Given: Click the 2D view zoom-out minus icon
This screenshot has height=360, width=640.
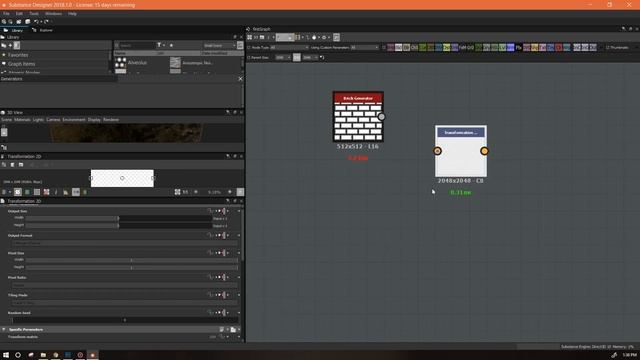Looking at the screenshot, I should tap(196, 192).
